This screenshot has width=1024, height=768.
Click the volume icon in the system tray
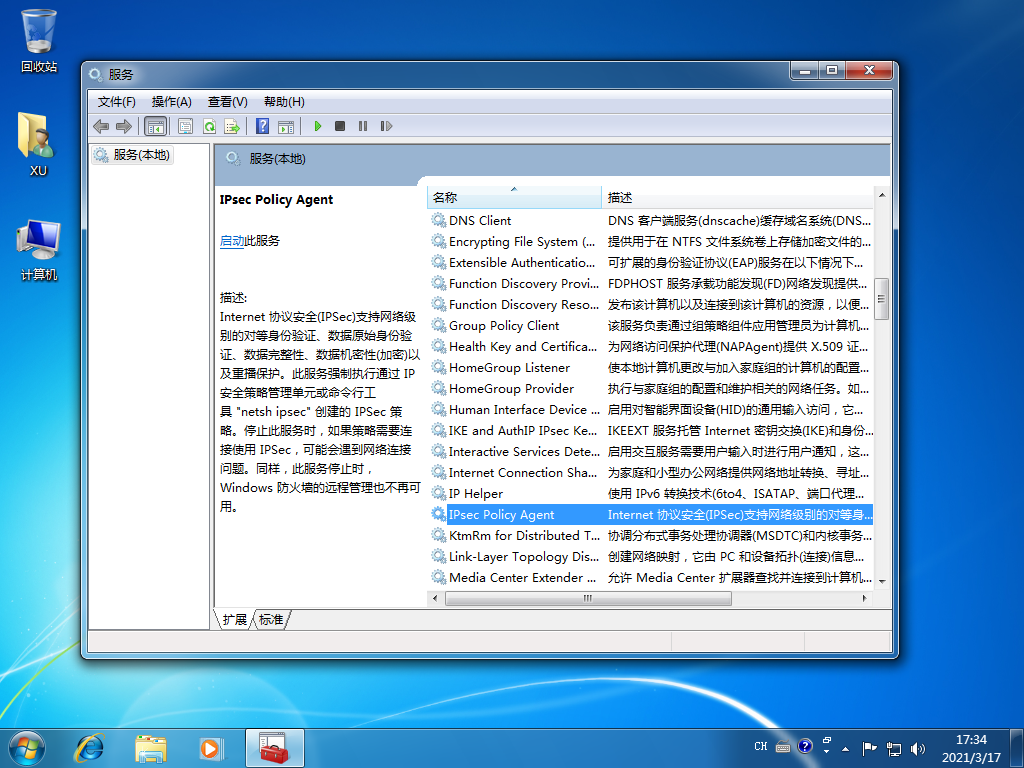click(x=918, y=747)
